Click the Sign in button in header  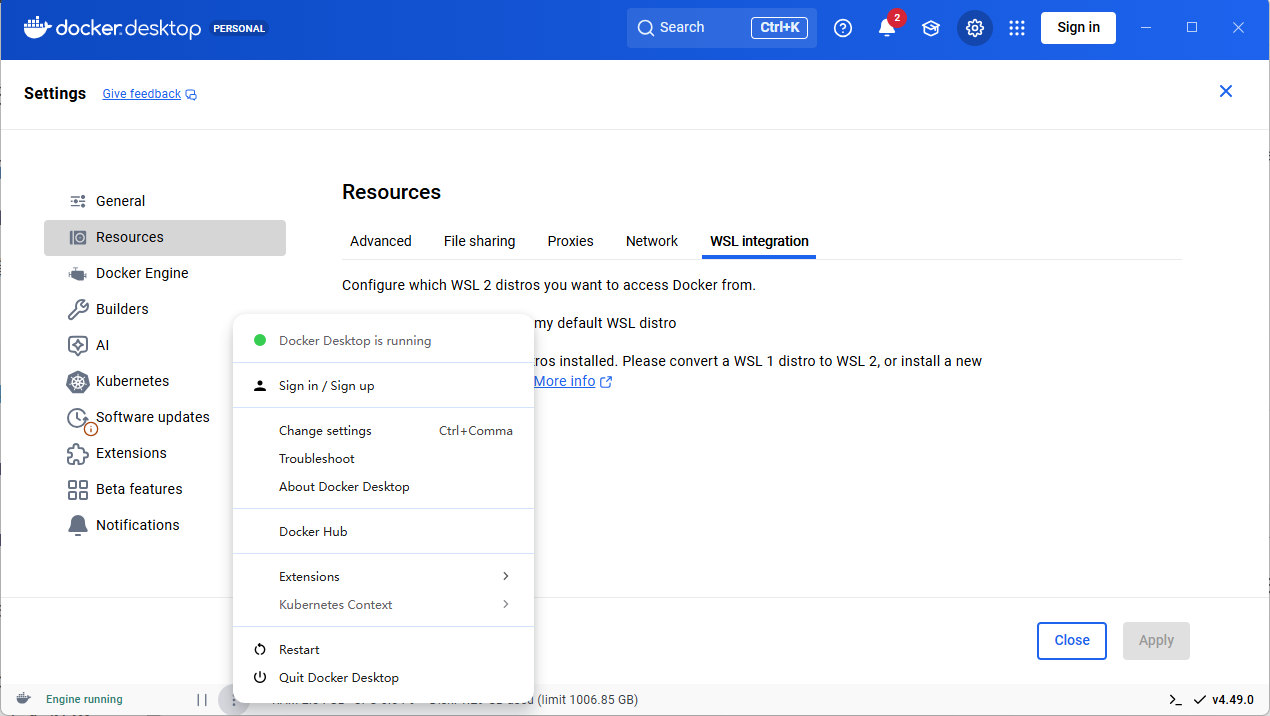pyautogui.click(x=1078, y=28)
